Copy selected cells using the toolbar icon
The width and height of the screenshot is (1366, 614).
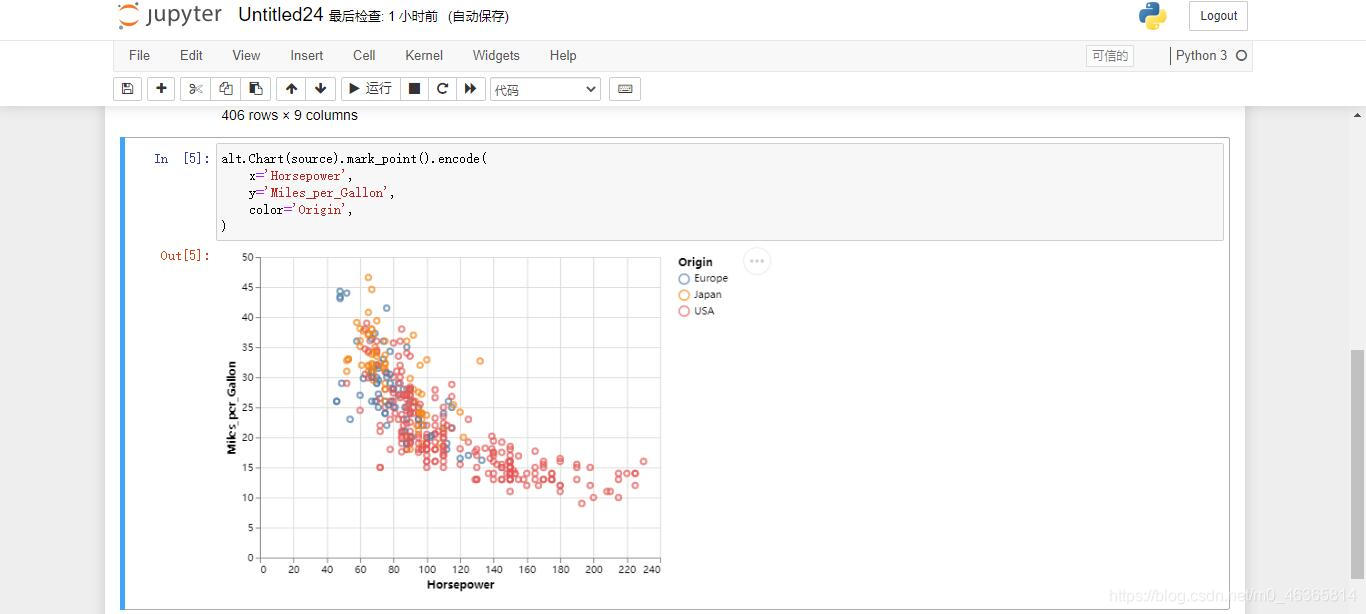point(226,89)
